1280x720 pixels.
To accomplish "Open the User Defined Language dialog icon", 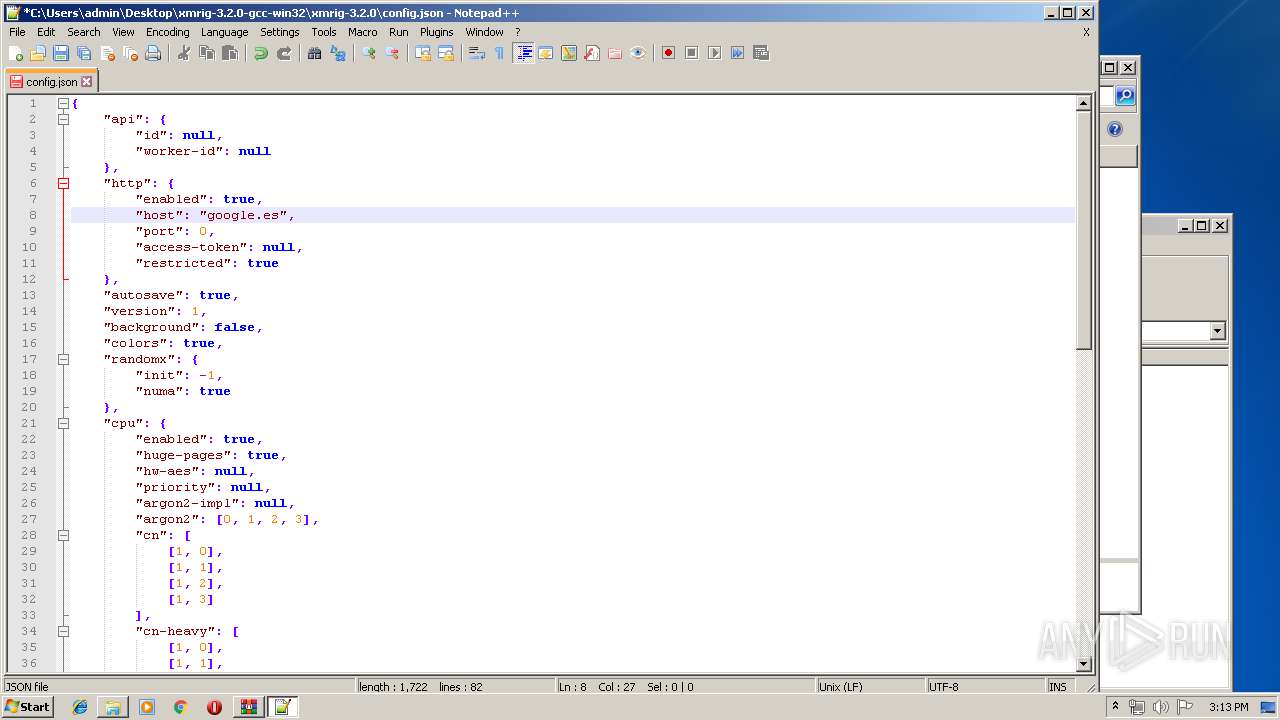I will [545, 53].
